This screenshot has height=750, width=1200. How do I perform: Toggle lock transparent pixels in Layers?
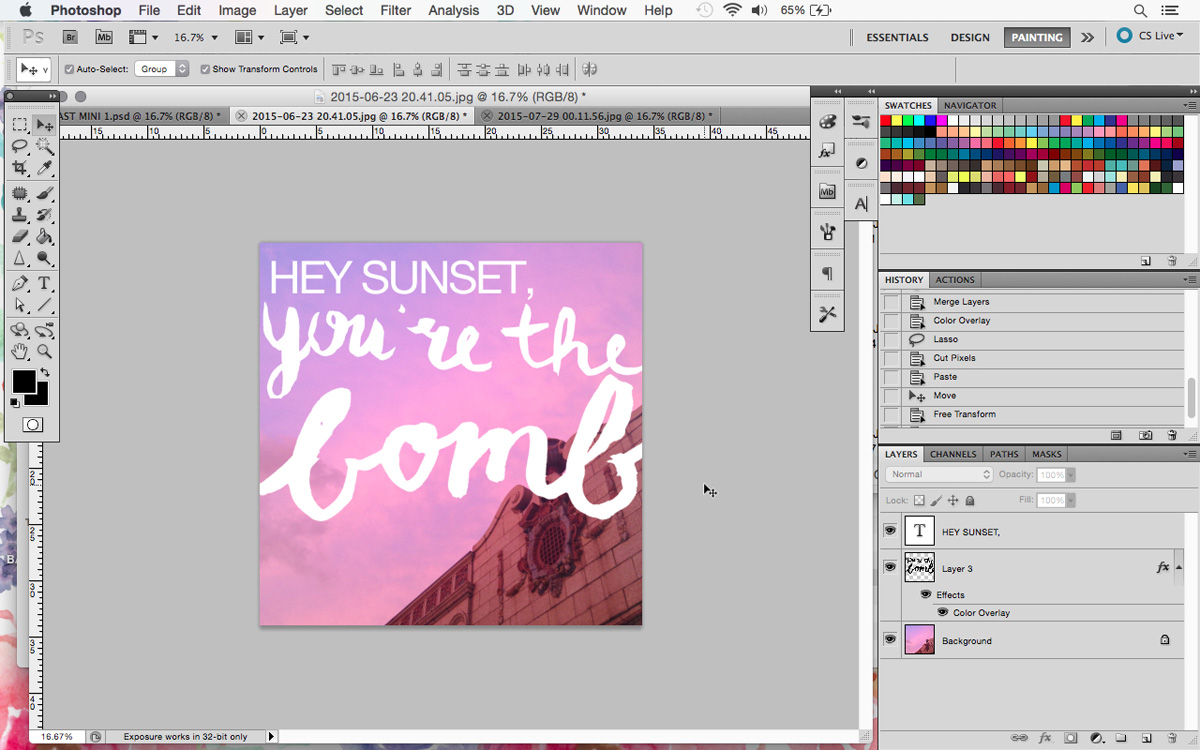[919, 500]
